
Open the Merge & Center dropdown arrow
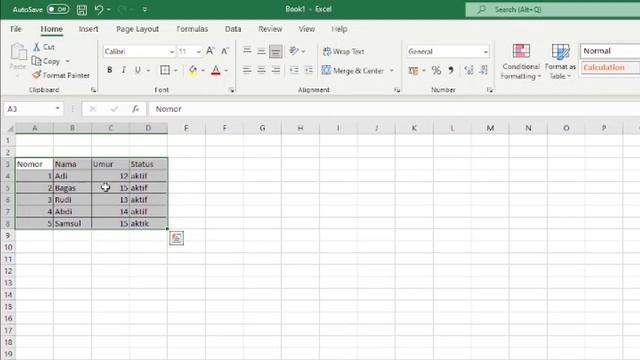[391, 71]
